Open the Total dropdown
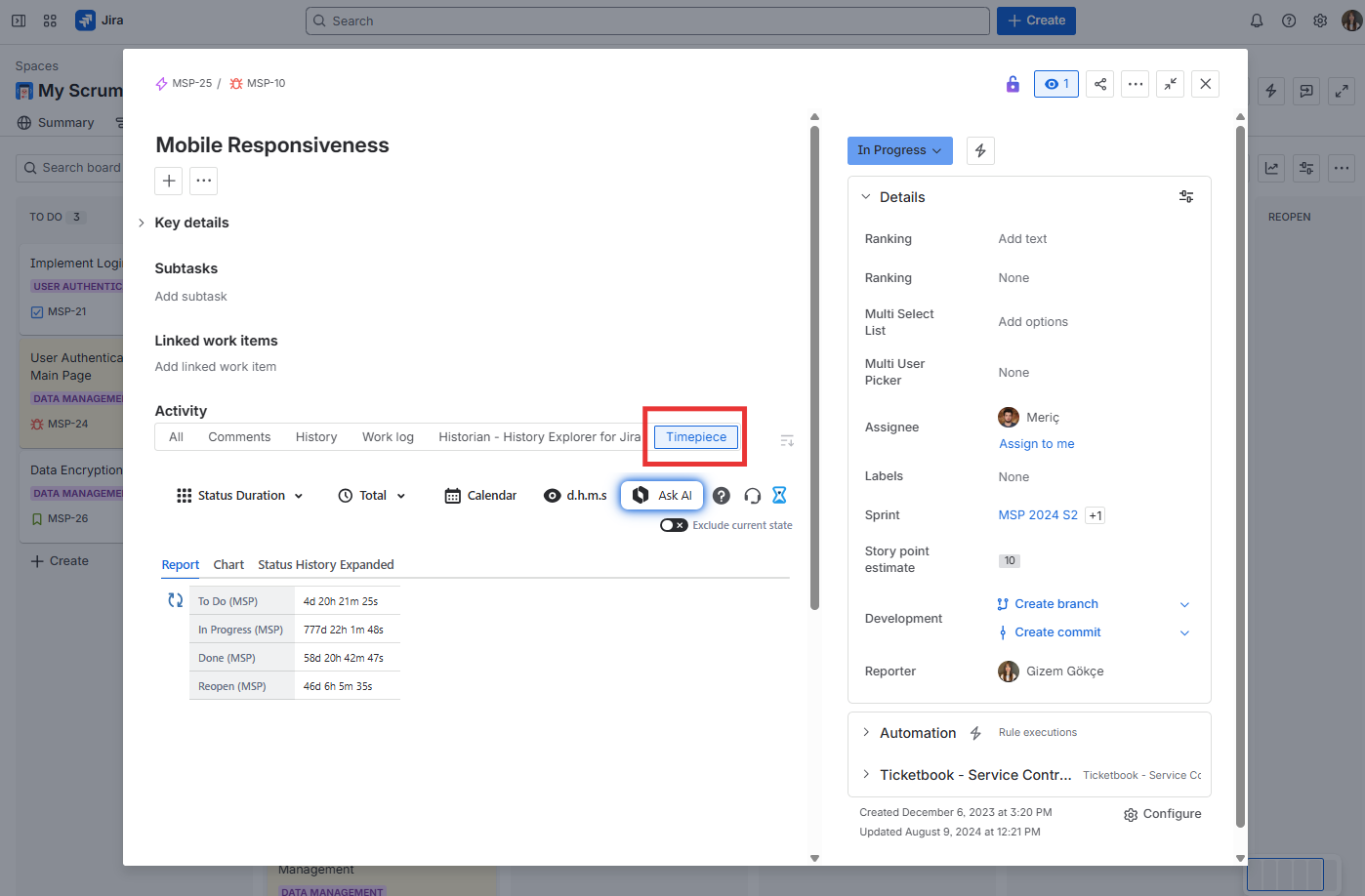The width and height of the screenshot is (1365, 896). pos(372,496)
